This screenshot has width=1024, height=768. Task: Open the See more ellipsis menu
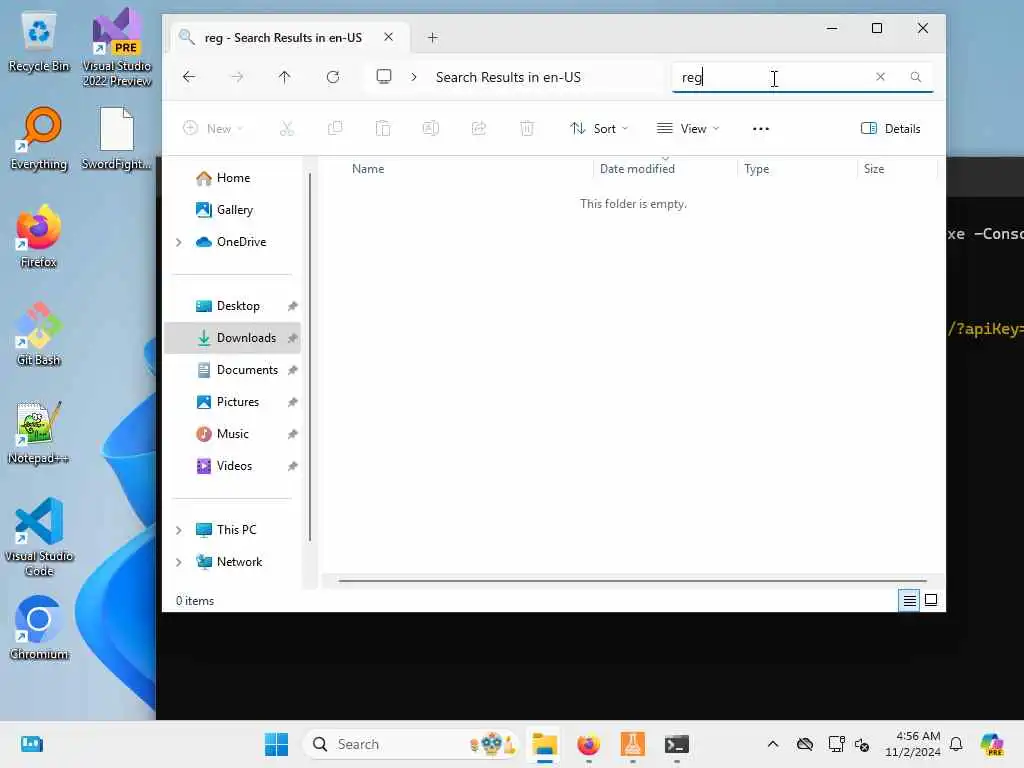761,129
